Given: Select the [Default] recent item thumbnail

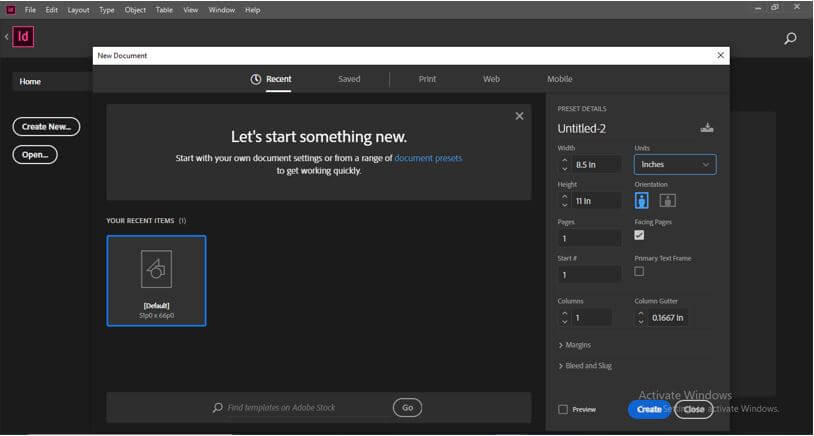Looking at the screenshot, I should point(156,281).
